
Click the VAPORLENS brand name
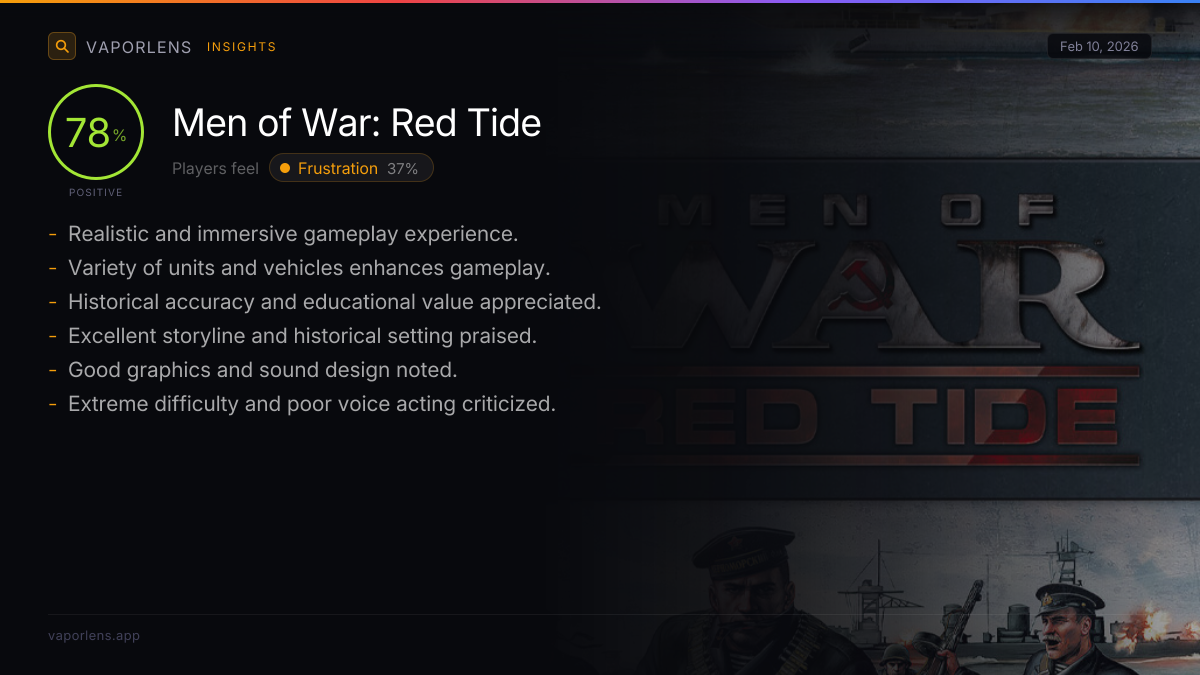coord(139,47)
